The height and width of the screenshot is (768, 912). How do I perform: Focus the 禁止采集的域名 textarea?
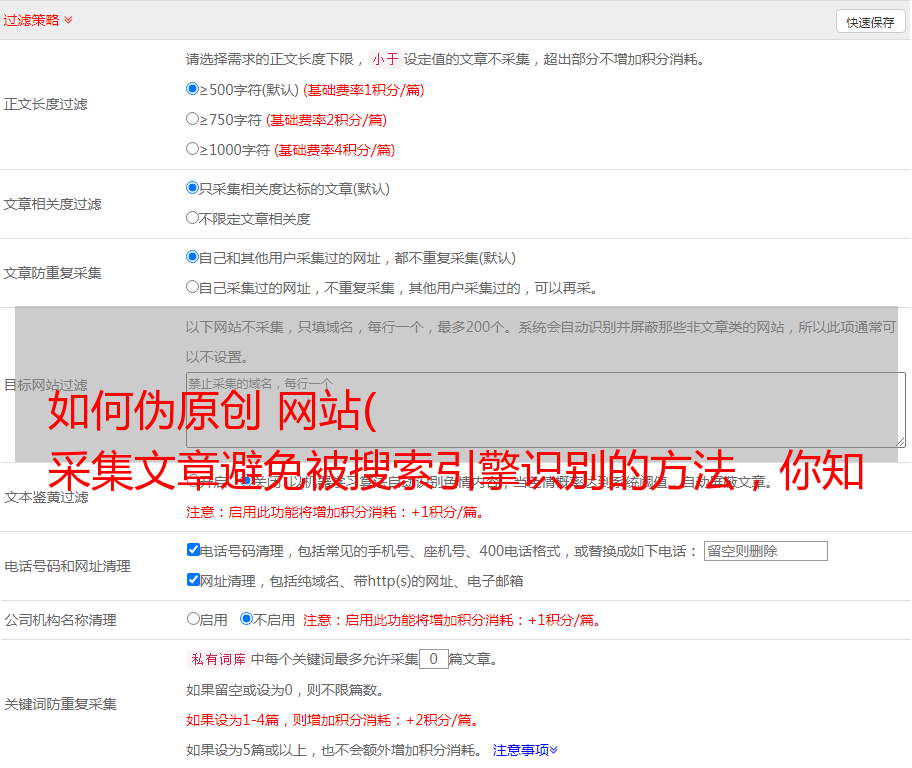pos(546,410)
